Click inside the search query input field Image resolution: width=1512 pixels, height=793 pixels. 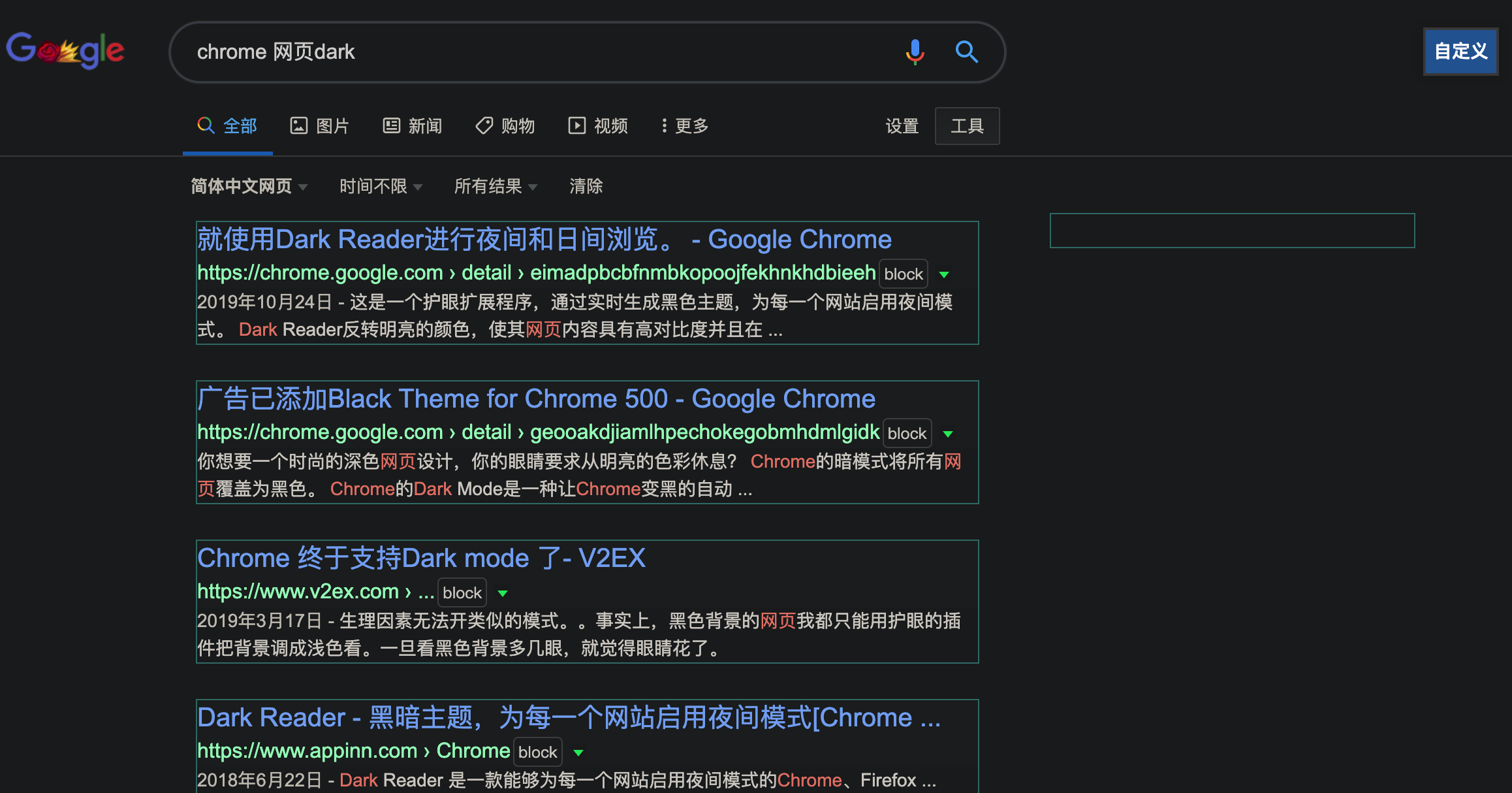(522, 52)
